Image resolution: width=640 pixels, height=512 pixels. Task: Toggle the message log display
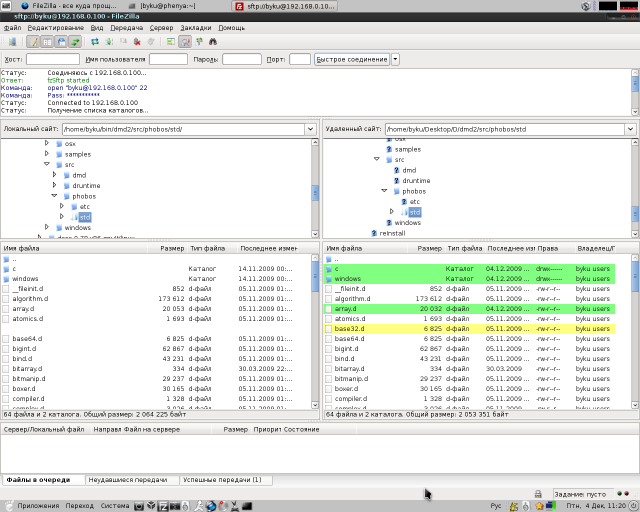tap(33, 42)
